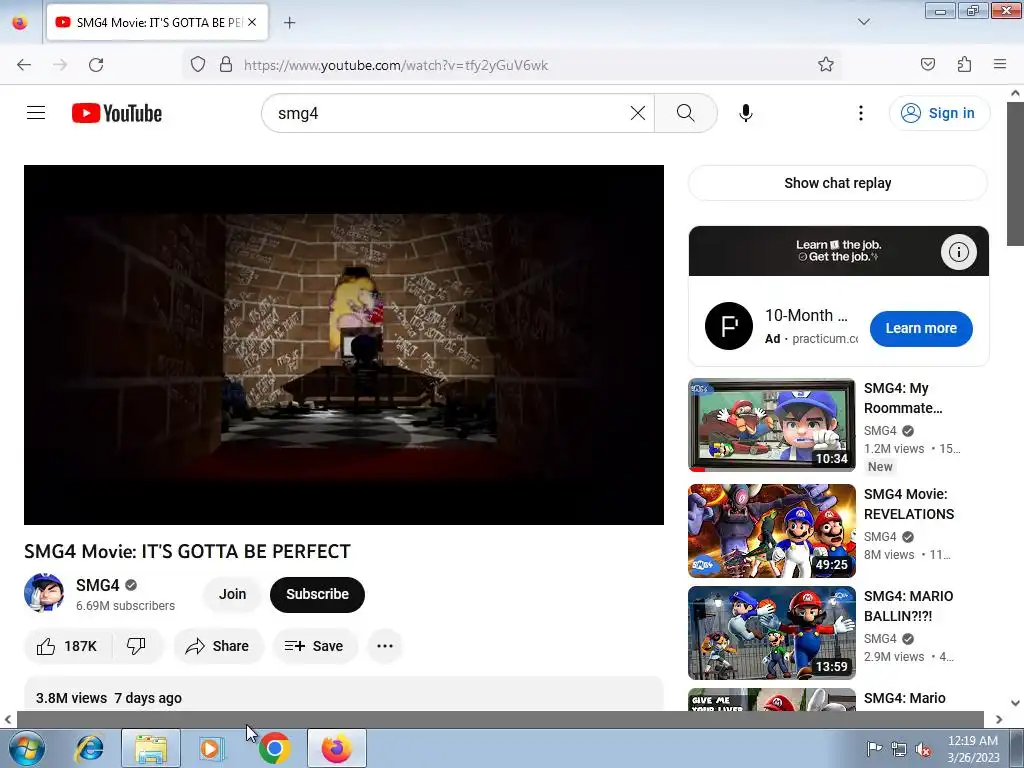The width and height of the screenshot is (1024, 768).
Task: Close the SMG4 Movie tab
Action: (x=252, y=22)
